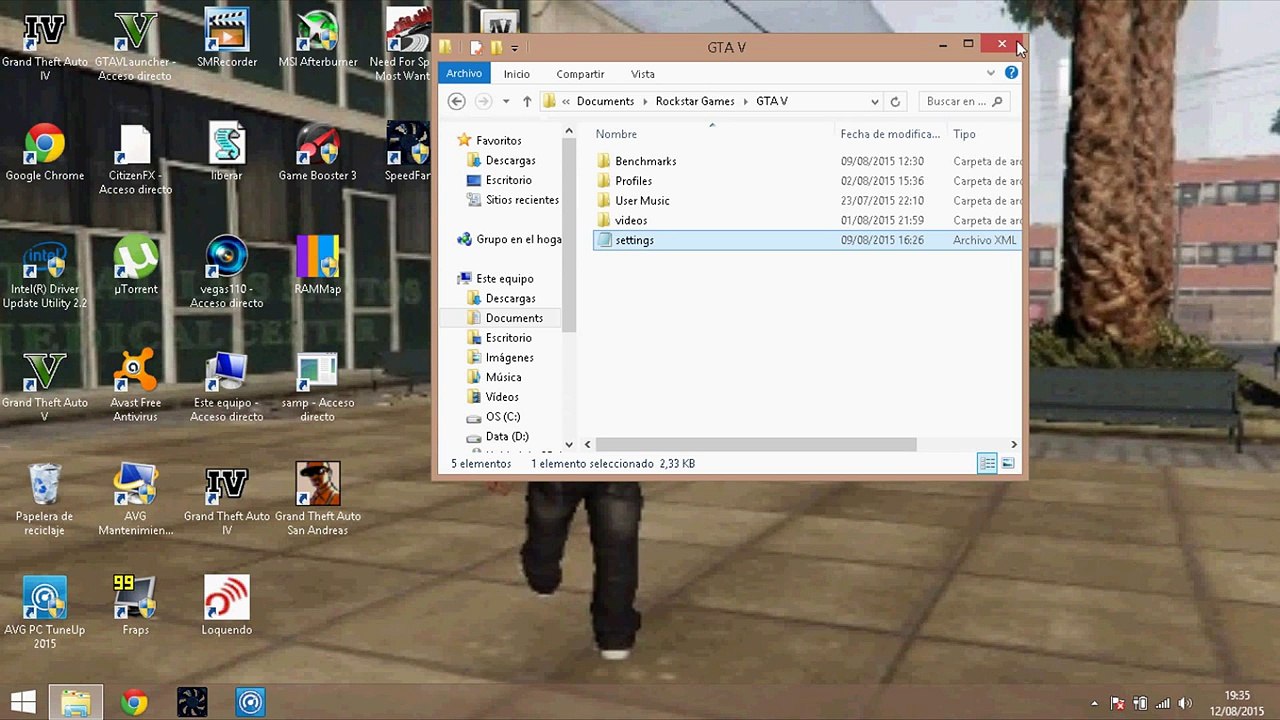Viewport: 1280px width, 720px height.
Task: Open the vegas110 desktop shortcut
Action: 226,273
